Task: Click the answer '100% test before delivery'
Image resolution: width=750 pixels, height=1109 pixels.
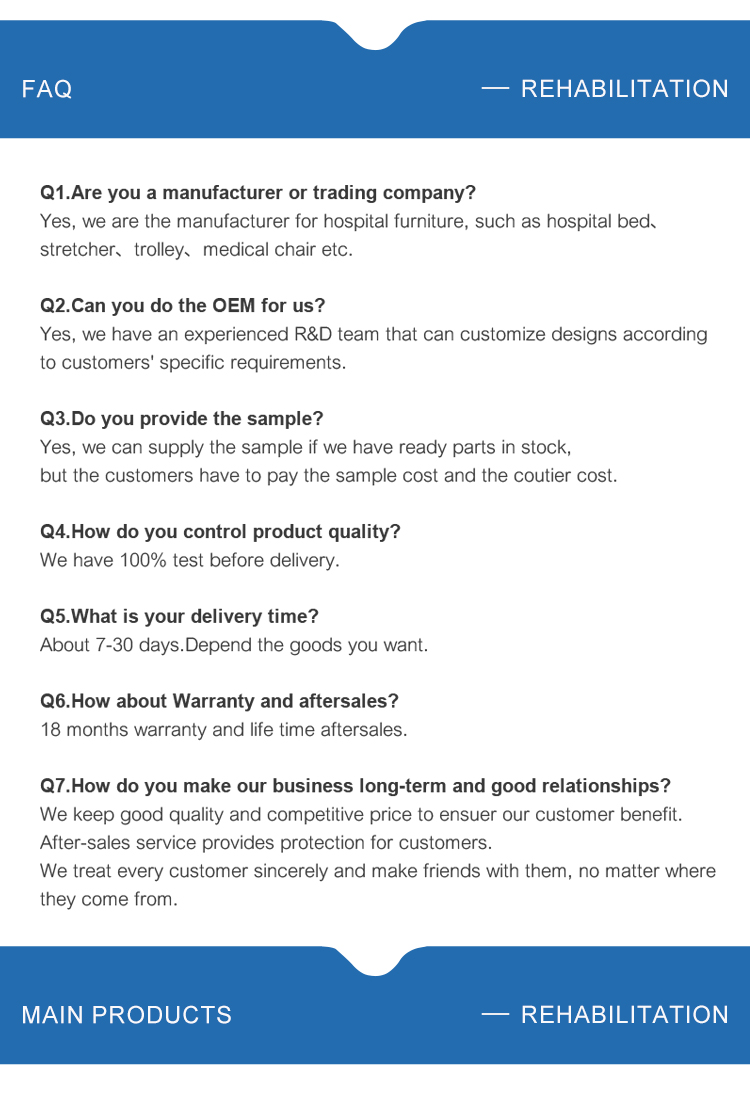Action: tap(190, 560)
